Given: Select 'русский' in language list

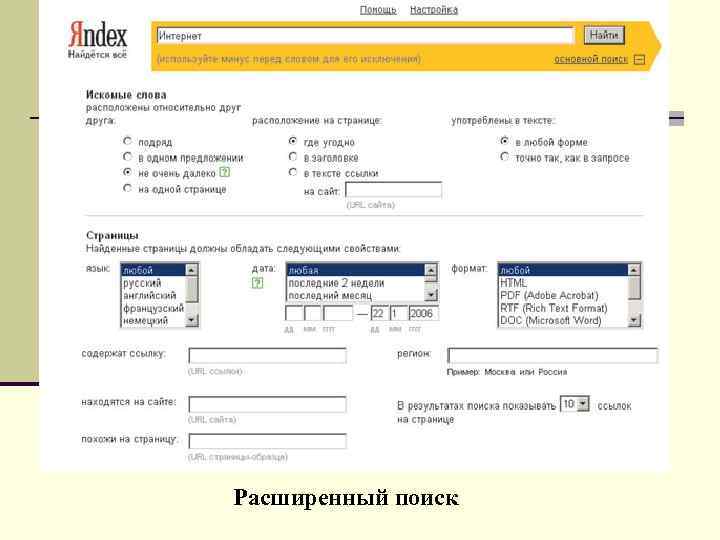Looking at the screenshot, I should 153,283.
